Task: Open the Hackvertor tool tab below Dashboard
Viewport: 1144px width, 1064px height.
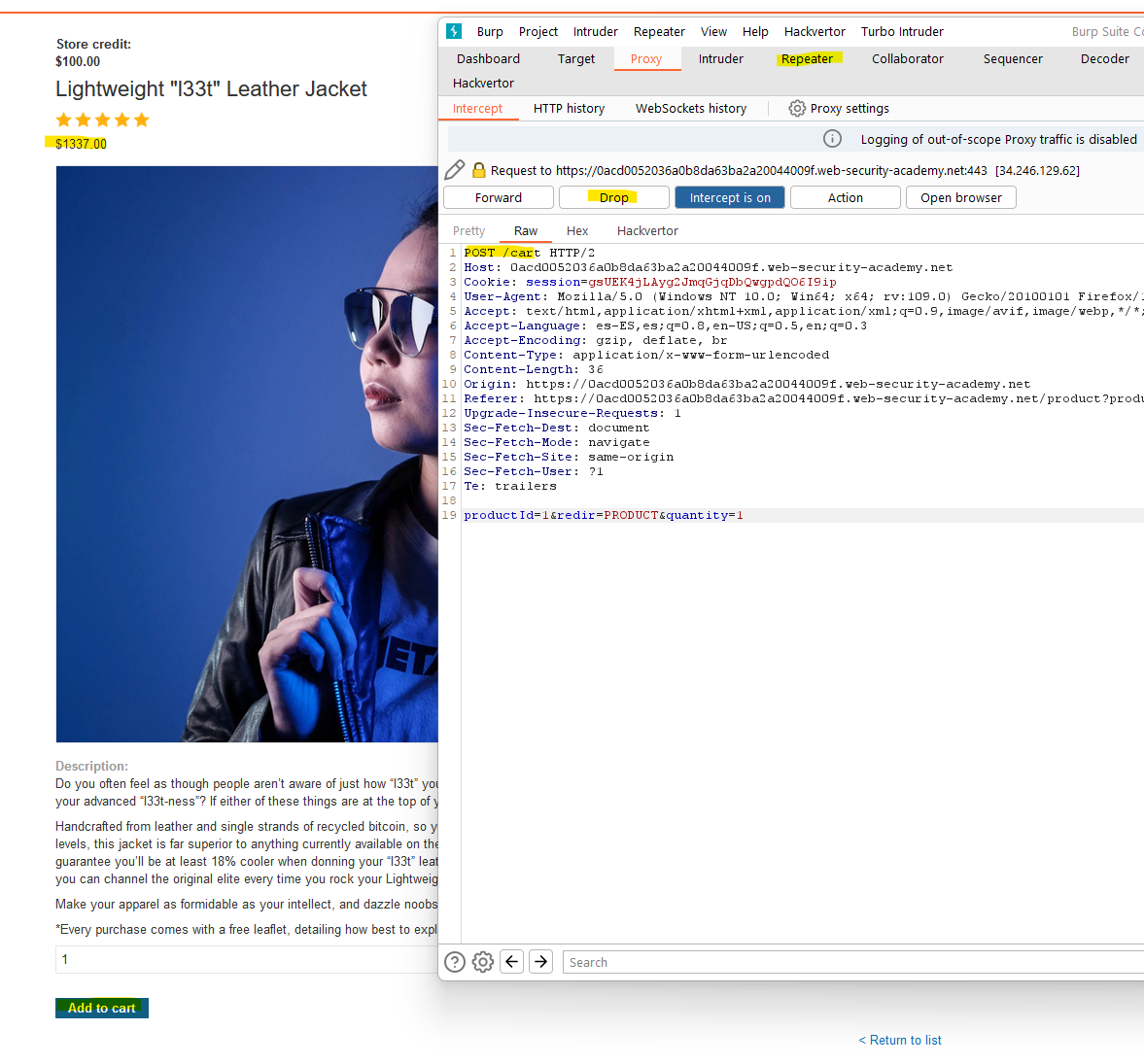Action: coord(483,84)
